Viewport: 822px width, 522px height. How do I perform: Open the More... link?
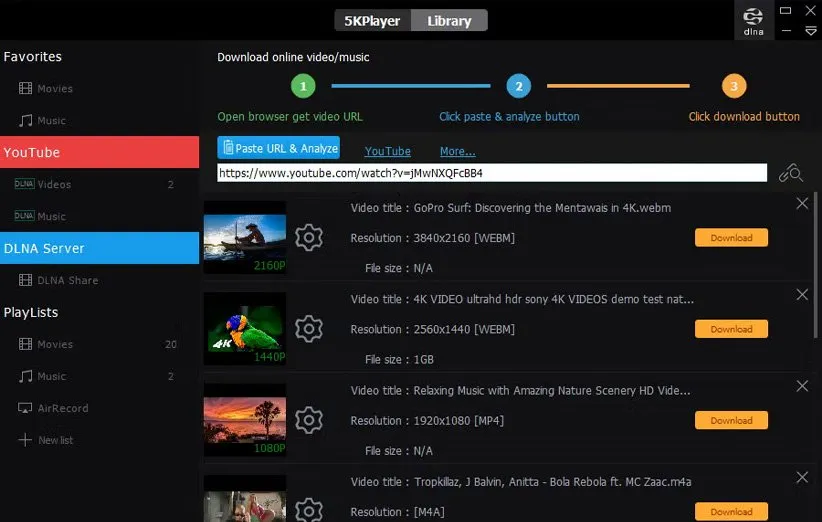[x=457, y=151]
